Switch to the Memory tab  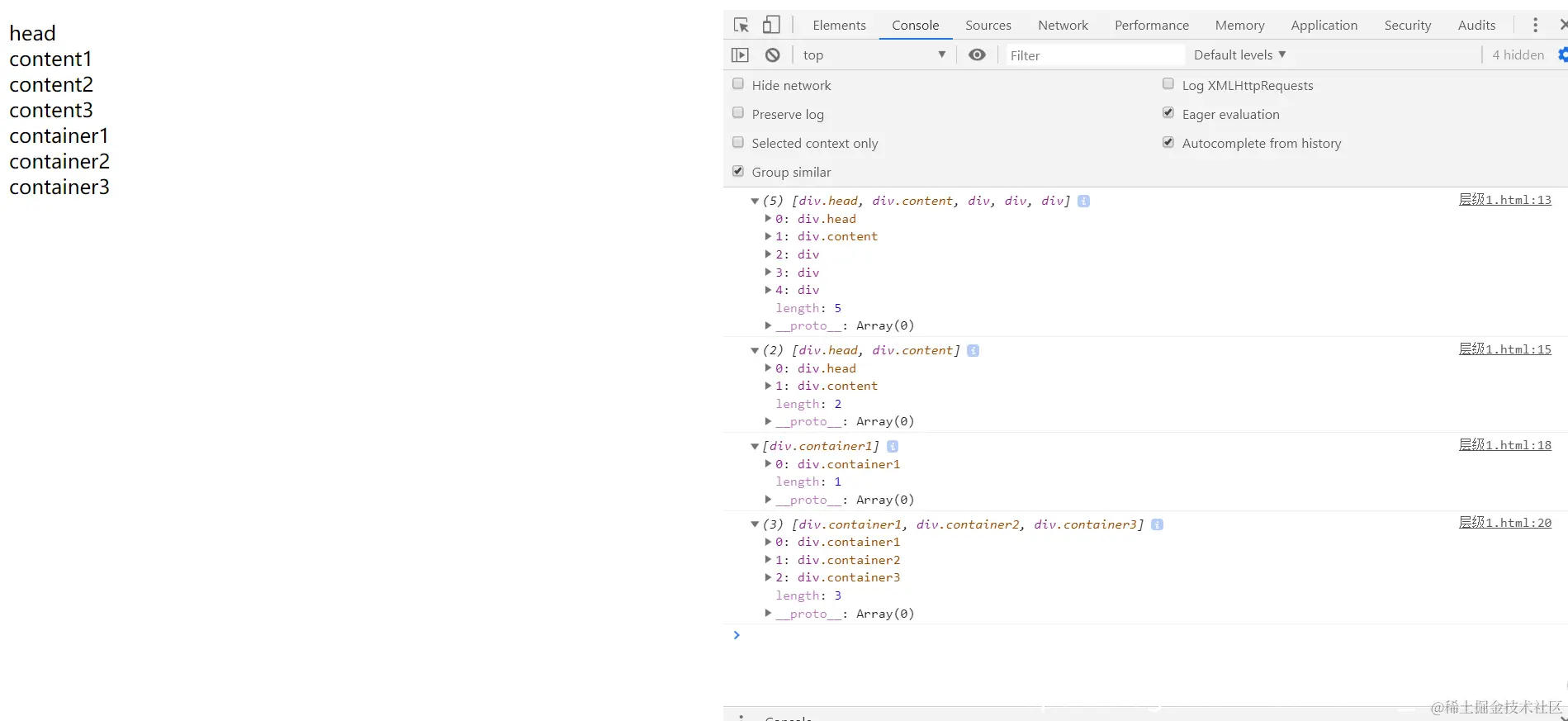click(x=1239, y=26)
